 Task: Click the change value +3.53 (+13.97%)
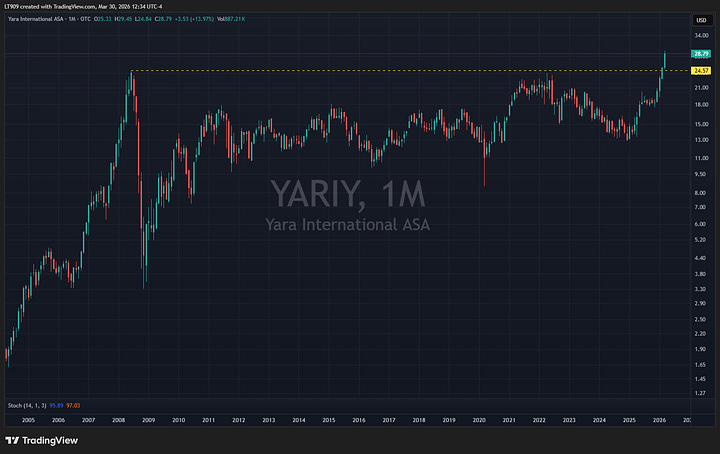tap(194, 19)
